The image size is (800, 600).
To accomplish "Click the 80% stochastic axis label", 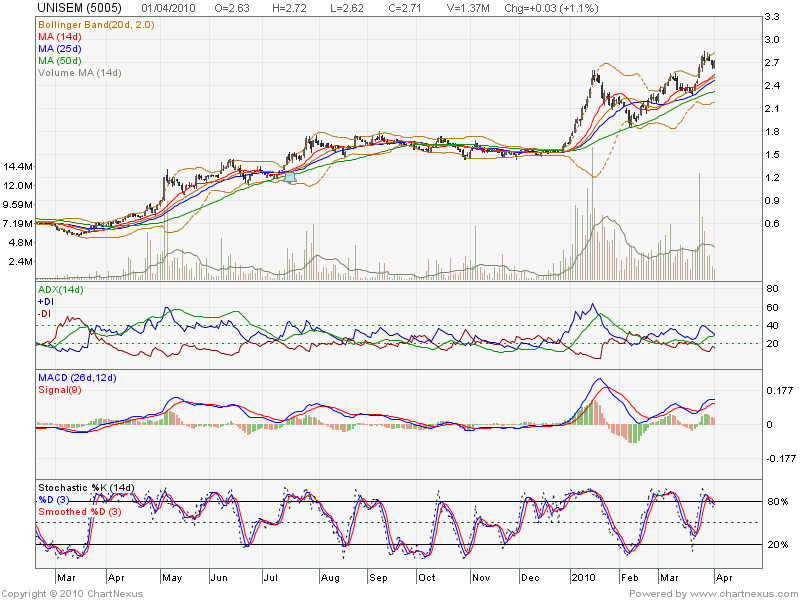I will [x=778, y=502].
